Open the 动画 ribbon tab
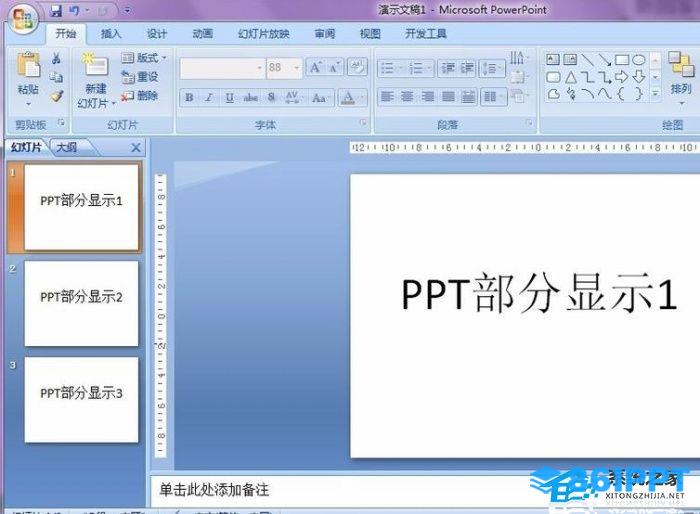The width and height of the screenshot is (700, 514). 202,33
